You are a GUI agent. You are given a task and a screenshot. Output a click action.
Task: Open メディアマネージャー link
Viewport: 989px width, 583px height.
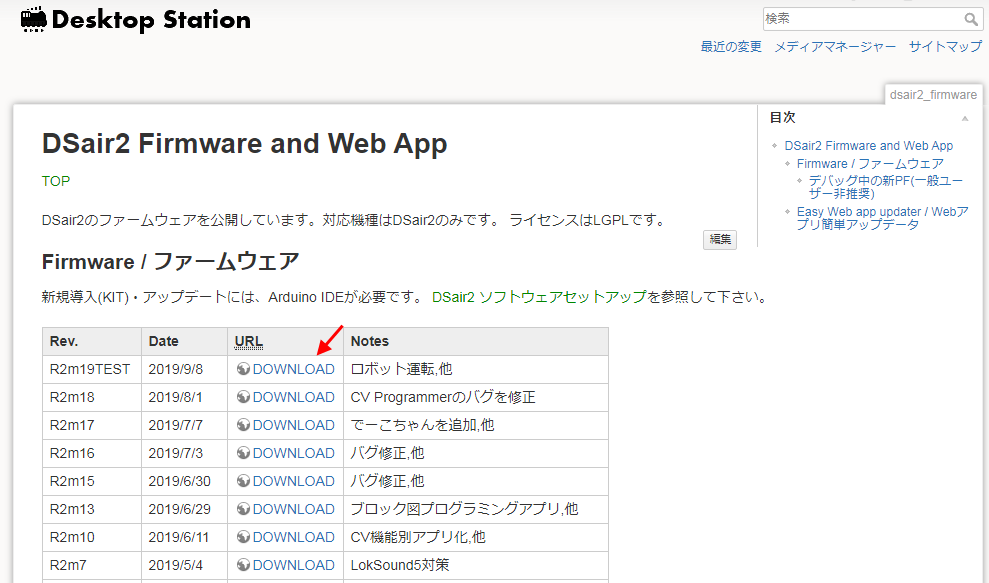click(835, 47)
